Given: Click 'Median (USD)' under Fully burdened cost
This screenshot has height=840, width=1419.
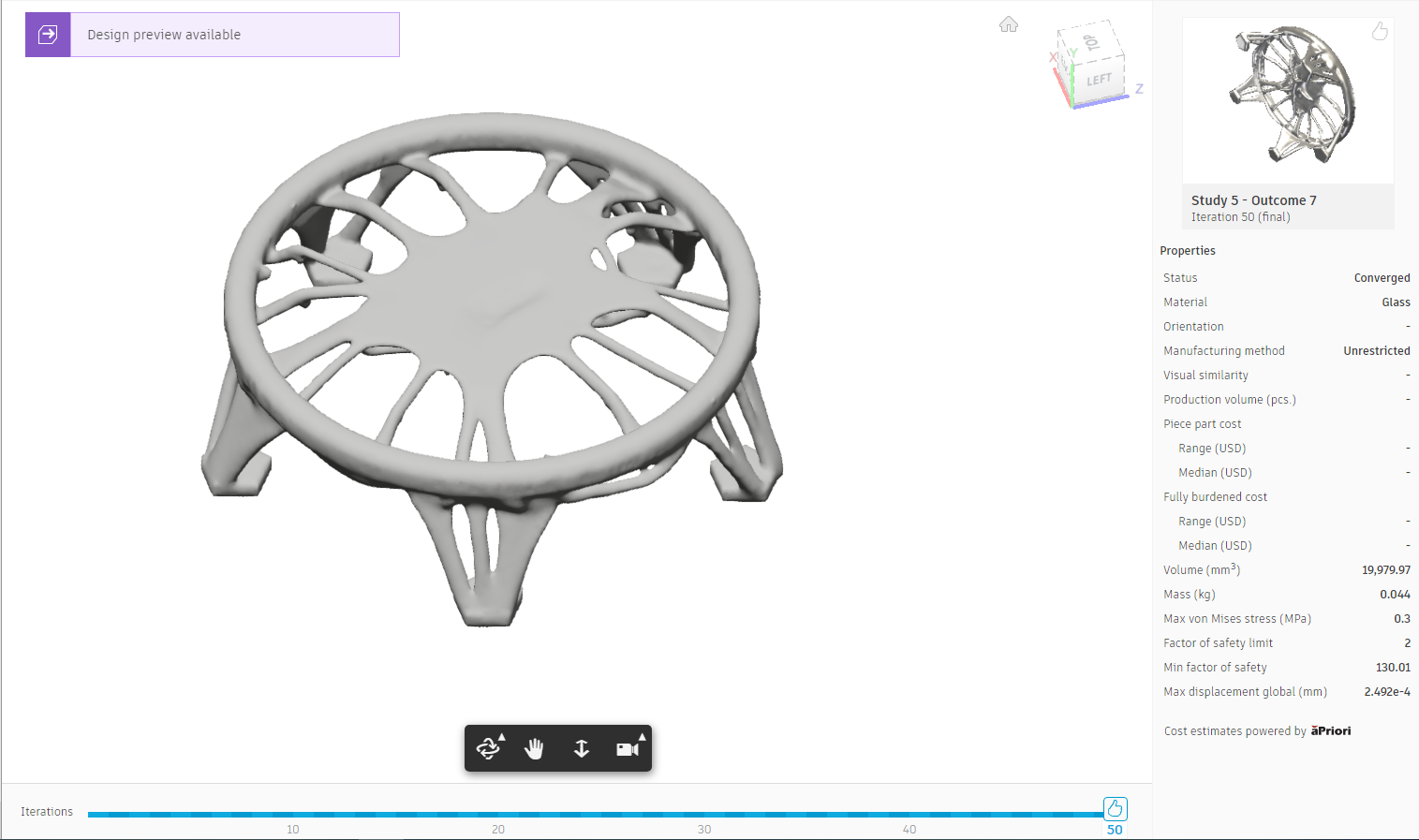Looking at the screenshot, I should pyautogui.click(x=1215, y=546).
